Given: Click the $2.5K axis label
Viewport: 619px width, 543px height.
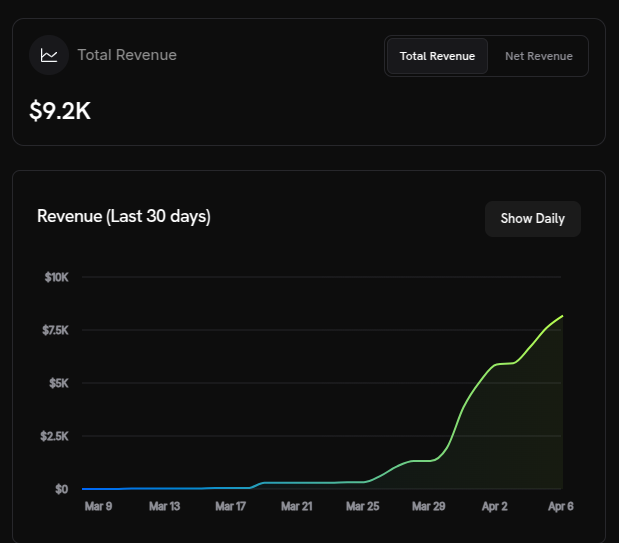Looking at the screenshot, I should (54, 436).
